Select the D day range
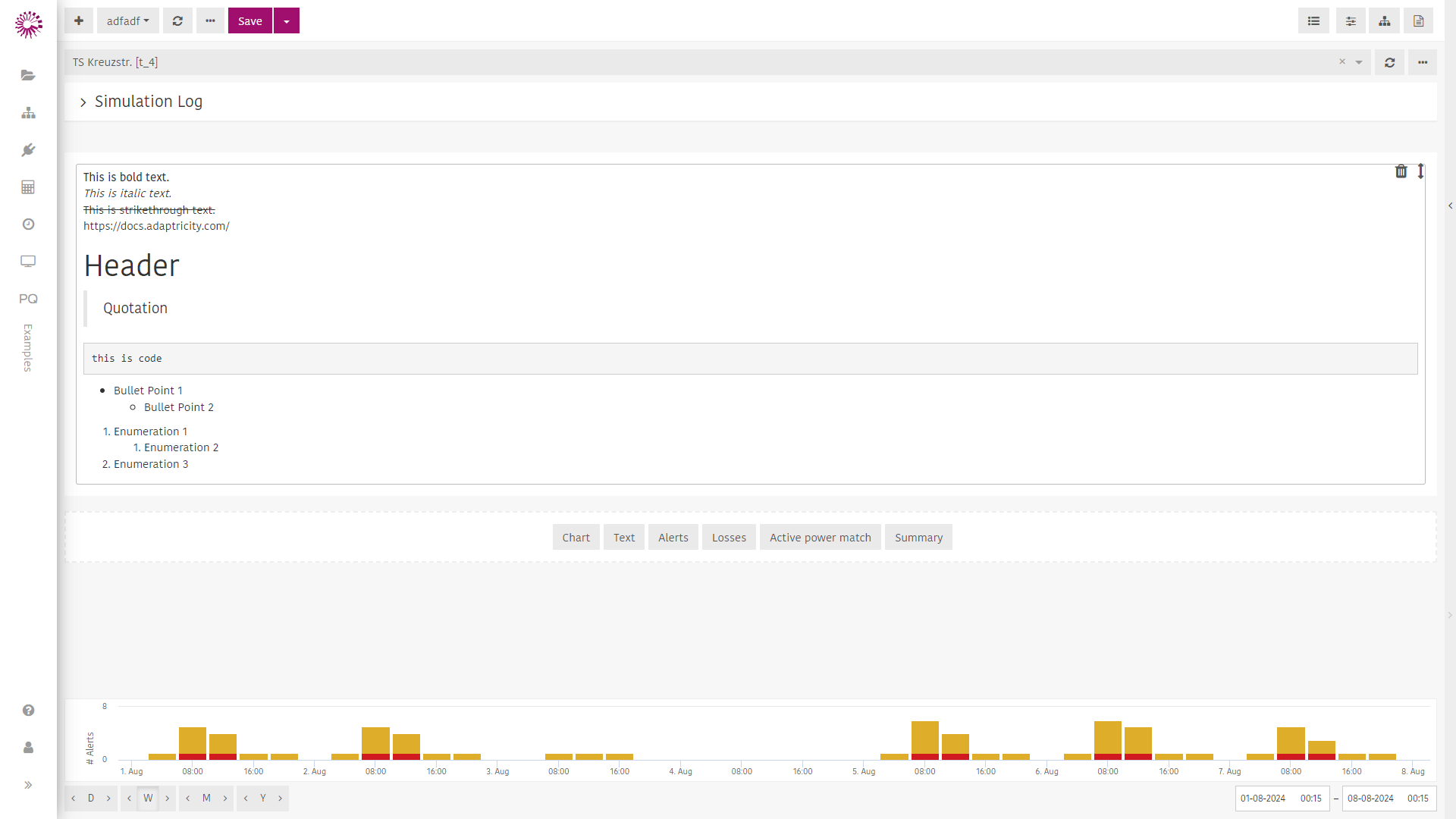Image resolution: width=1456 pixels, height=819 pixels. pyautogui.click(x=91, y=799)
